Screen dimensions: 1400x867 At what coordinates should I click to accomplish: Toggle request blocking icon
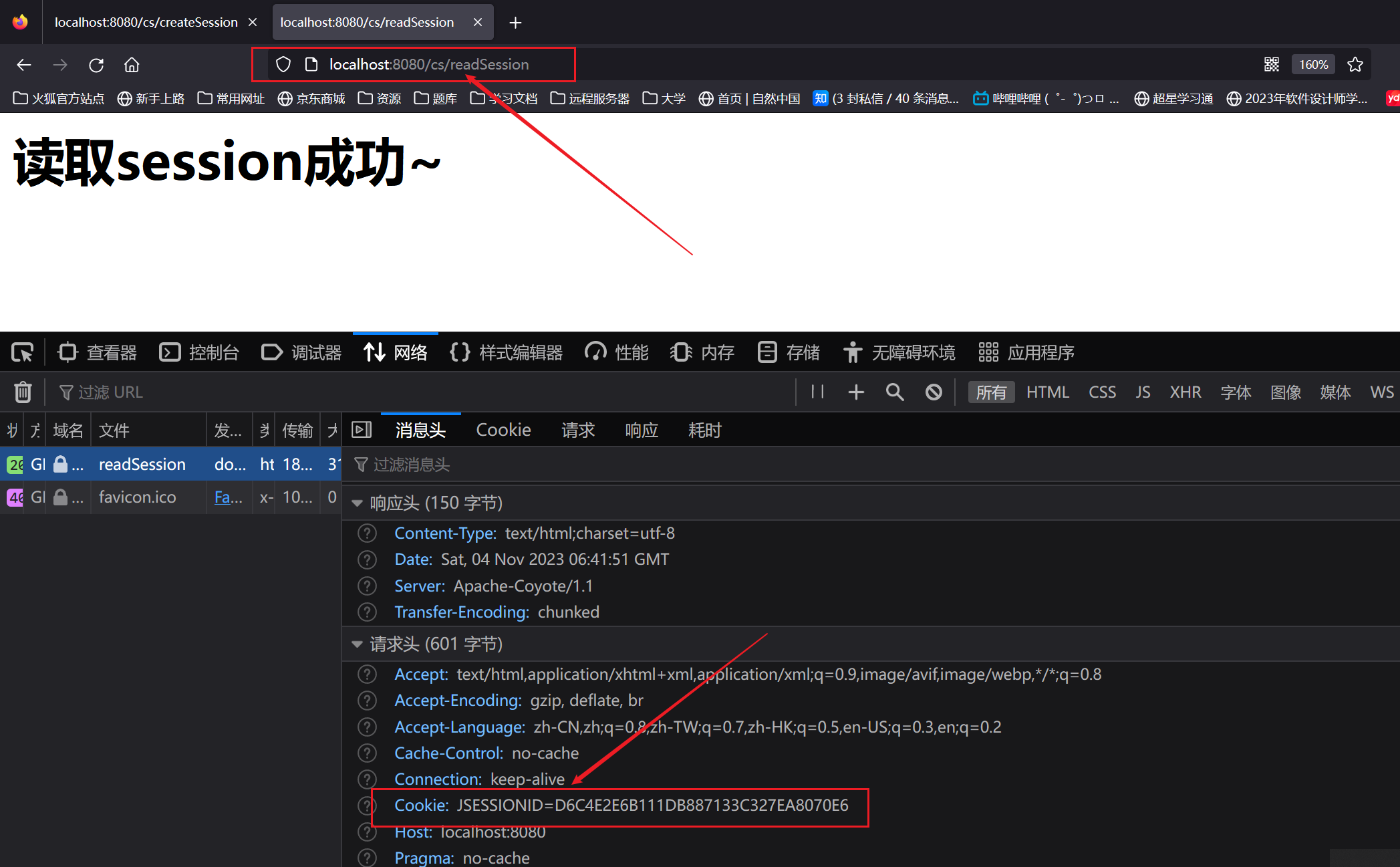pyautogui.click(x=934, y=392)
